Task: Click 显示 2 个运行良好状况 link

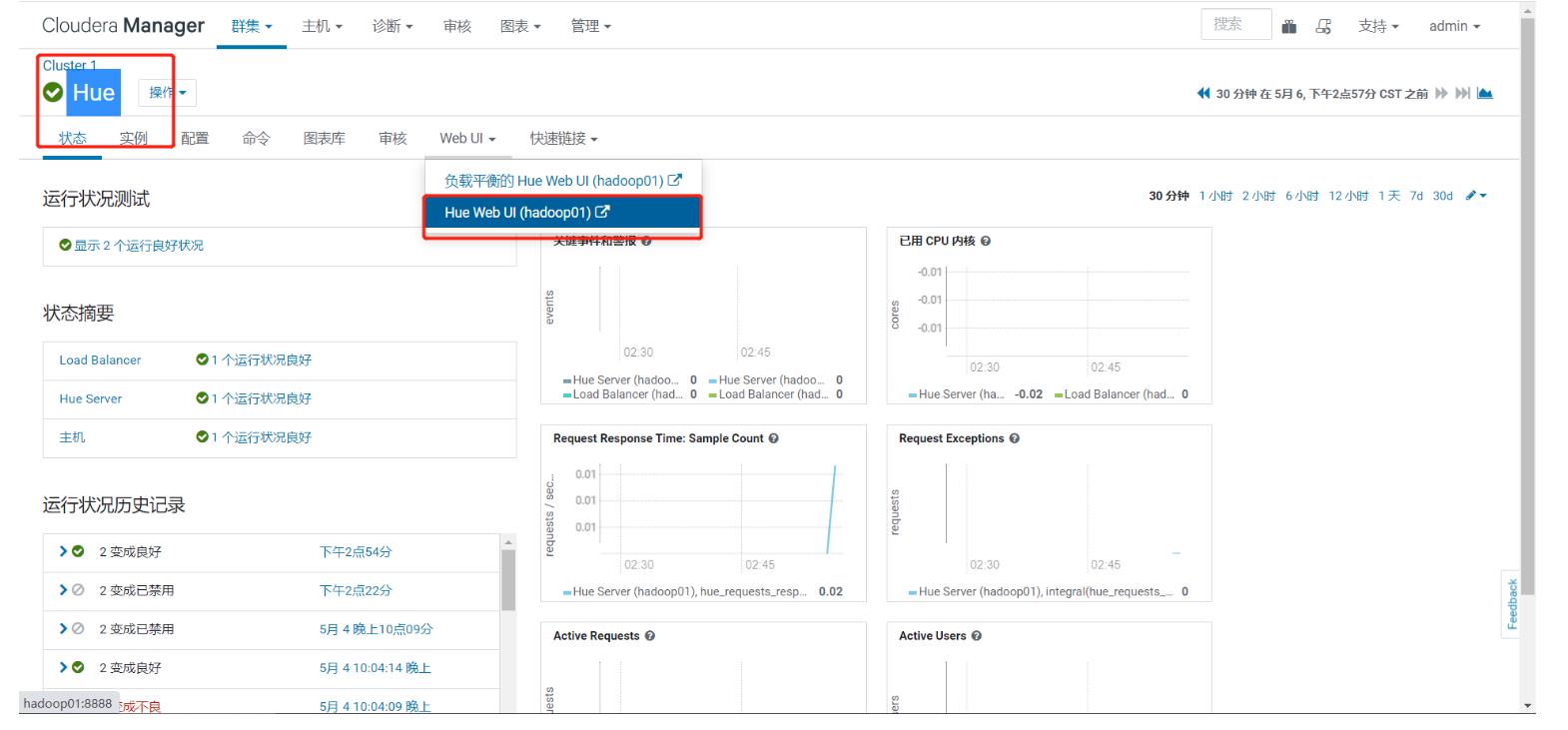Action: click(x=138, y=246)
